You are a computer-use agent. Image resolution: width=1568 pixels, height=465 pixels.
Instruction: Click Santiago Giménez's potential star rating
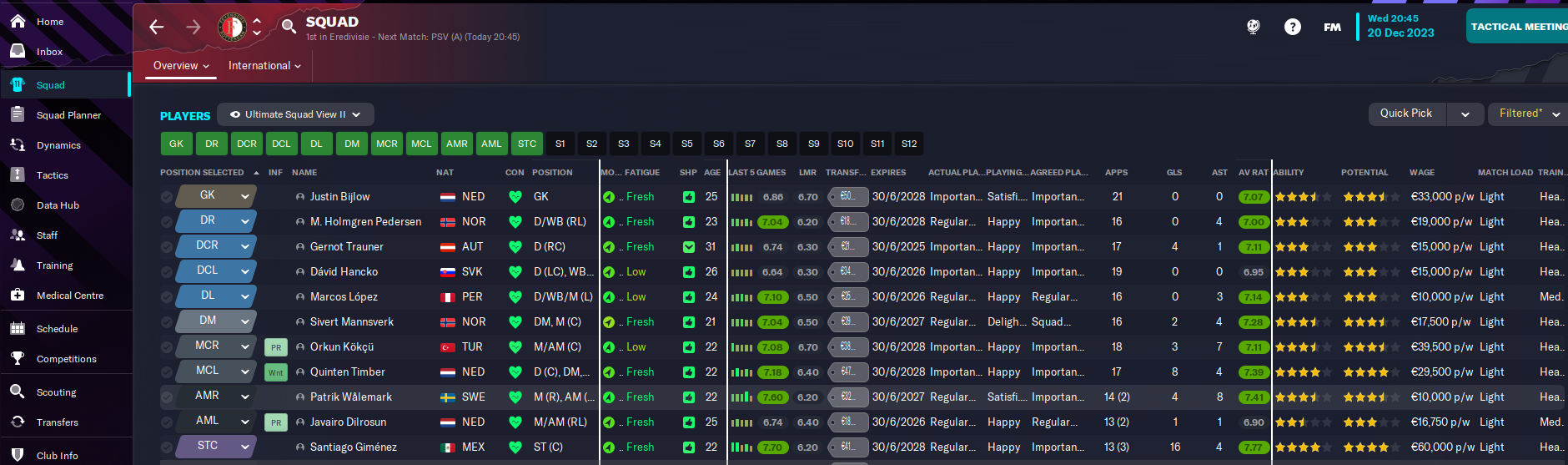tap(1371, 447)
